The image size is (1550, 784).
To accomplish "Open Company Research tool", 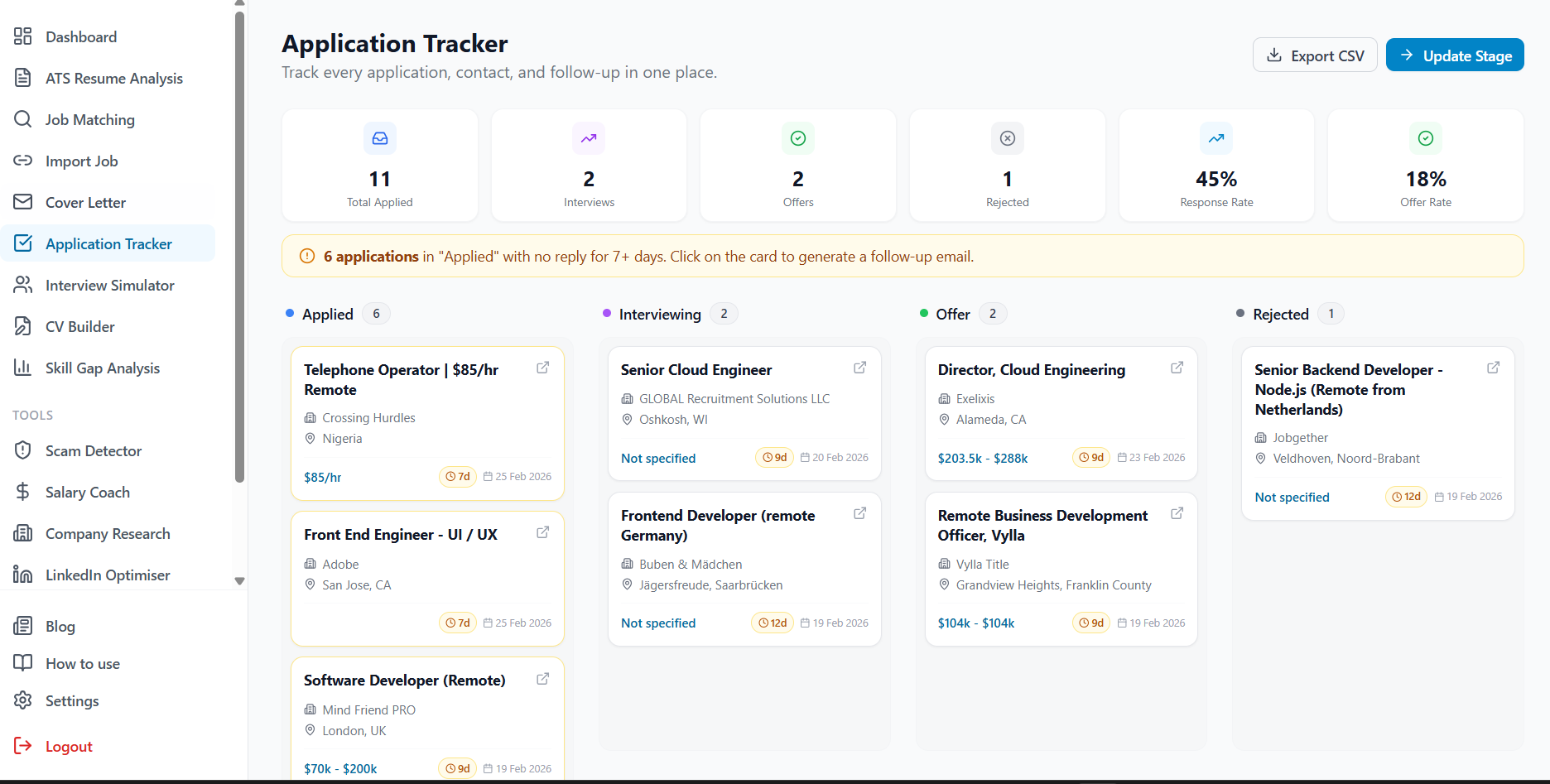I will click(108, 533).
